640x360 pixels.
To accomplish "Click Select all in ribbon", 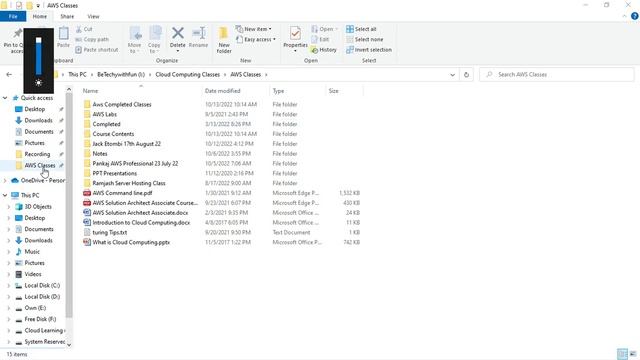I will click(x=361, y=29).
